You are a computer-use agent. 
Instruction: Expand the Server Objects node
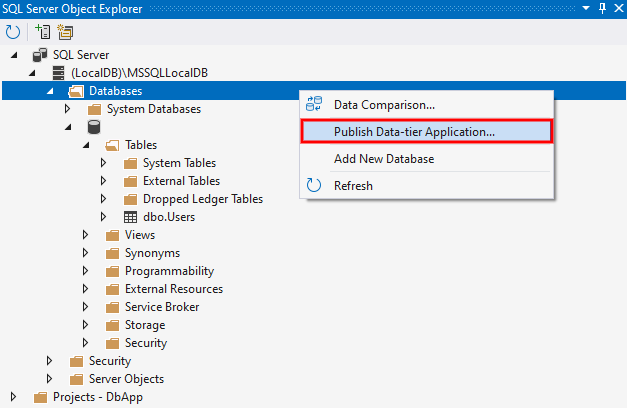click(49, 379)
